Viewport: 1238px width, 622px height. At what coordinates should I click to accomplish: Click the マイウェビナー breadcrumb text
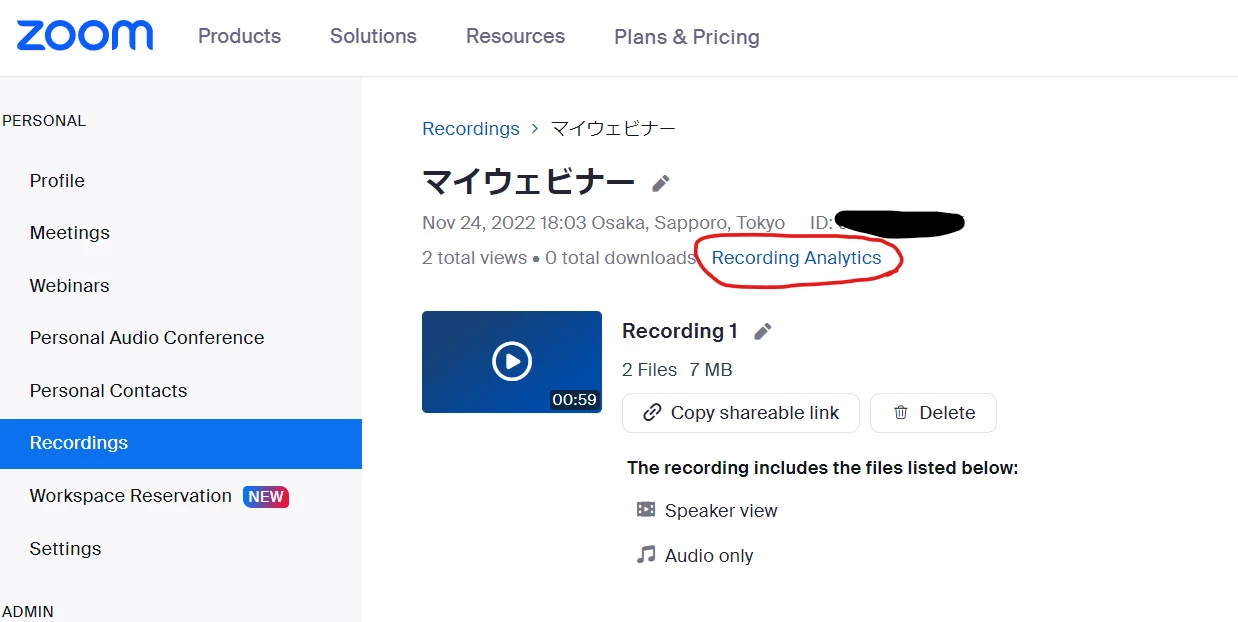(613, 129)
